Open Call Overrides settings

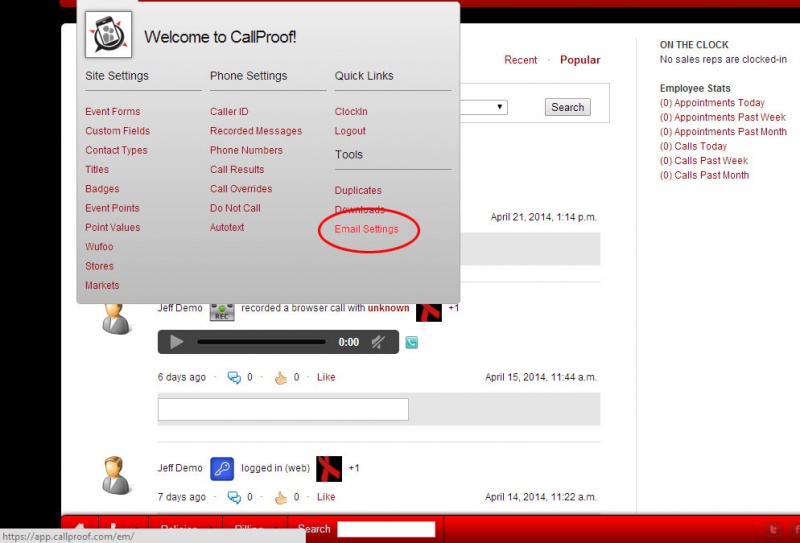tap(241, 189)
